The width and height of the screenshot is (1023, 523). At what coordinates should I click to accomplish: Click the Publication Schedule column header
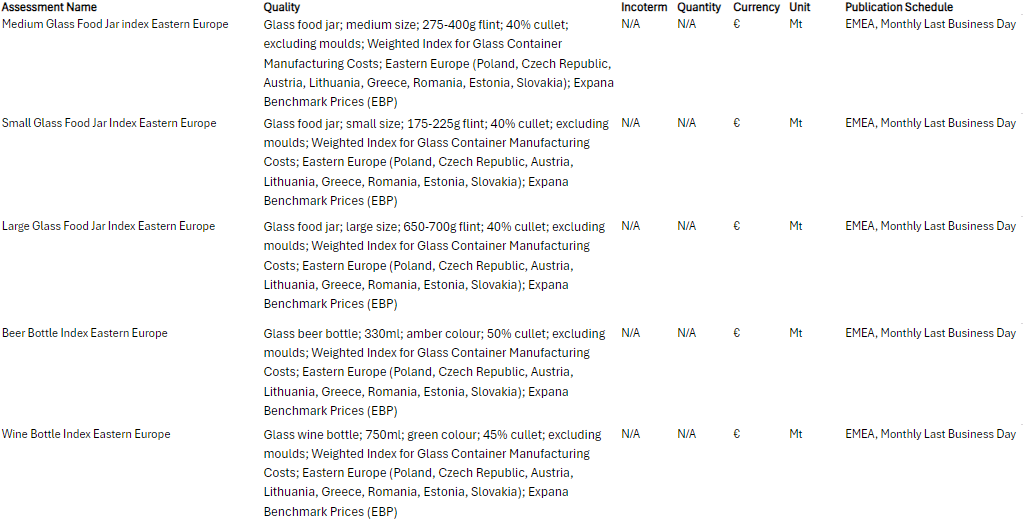pos(899,7)
